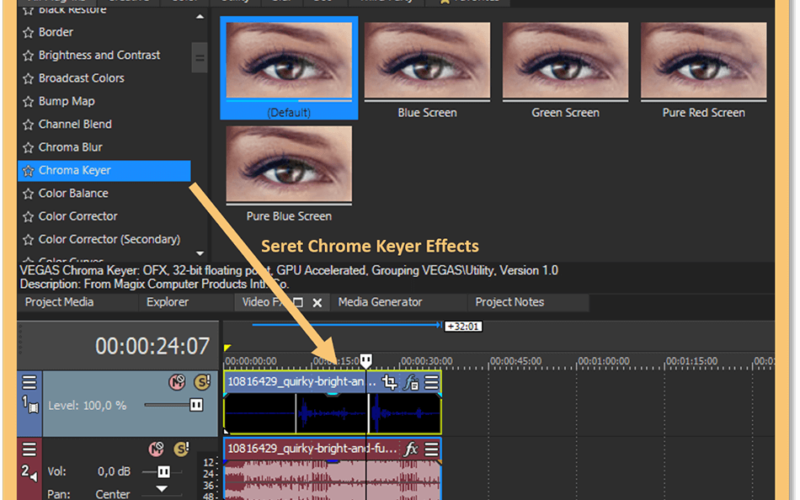Grab the effects list scrollbar thumb

(199, 58)
